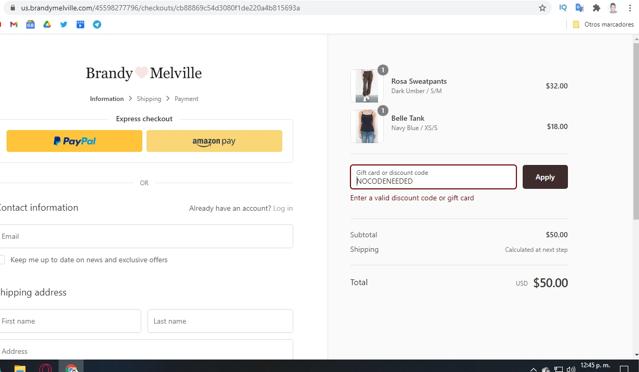Open the Otros marcadores bookmarks folder
The image size is (639, 372).
tap(604, 24)
